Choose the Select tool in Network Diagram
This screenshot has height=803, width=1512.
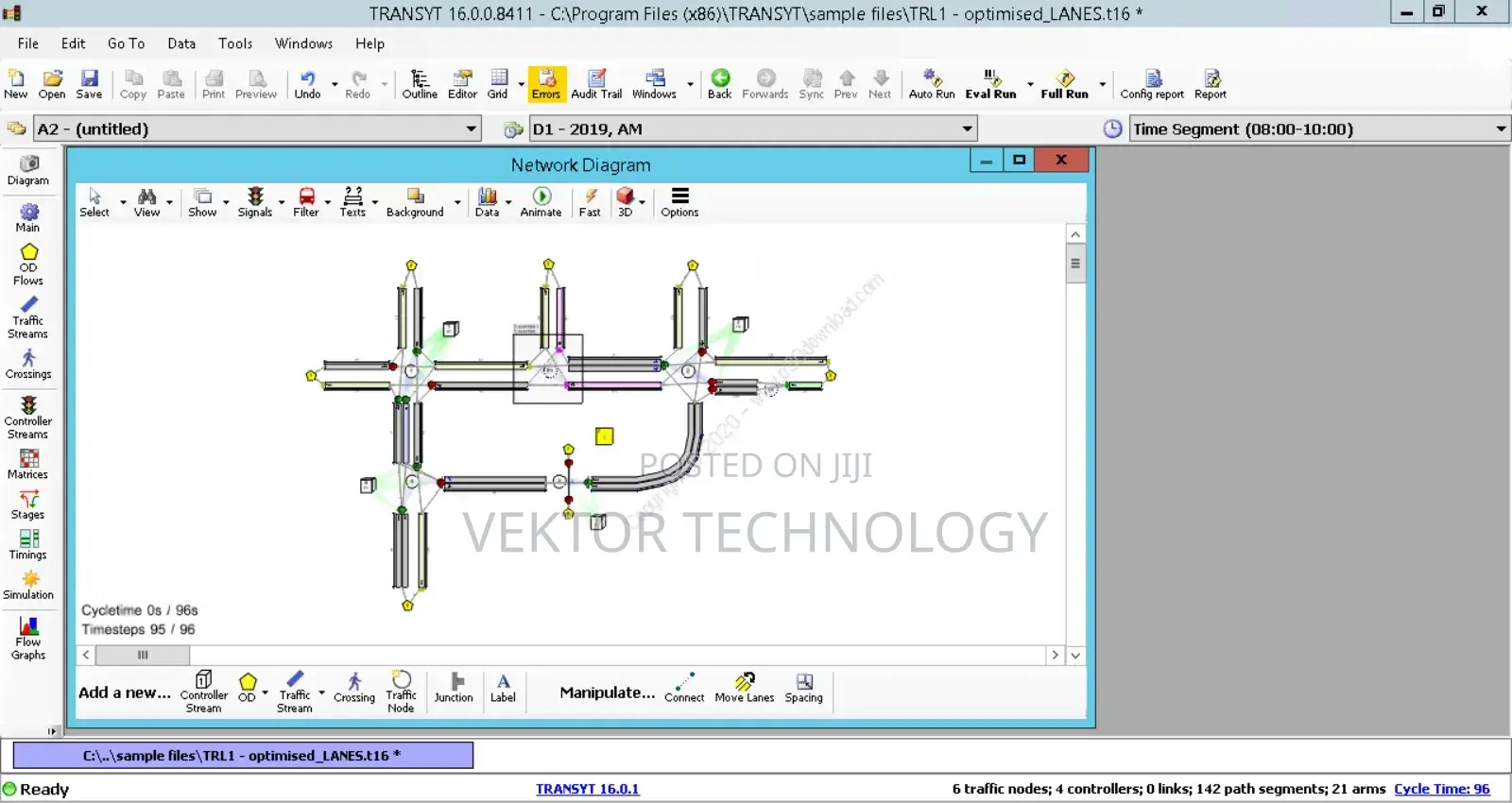tap(94, 202)
